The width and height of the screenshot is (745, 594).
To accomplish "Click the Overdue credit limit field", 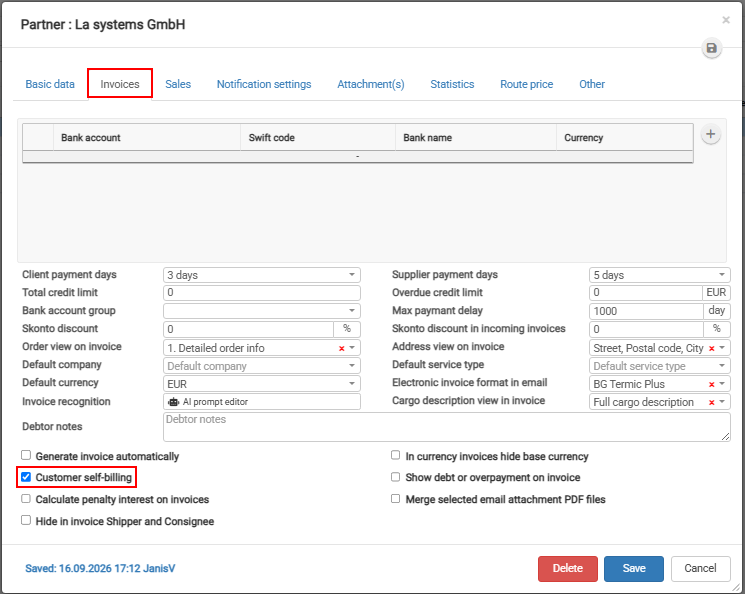I will coord(646,293).
